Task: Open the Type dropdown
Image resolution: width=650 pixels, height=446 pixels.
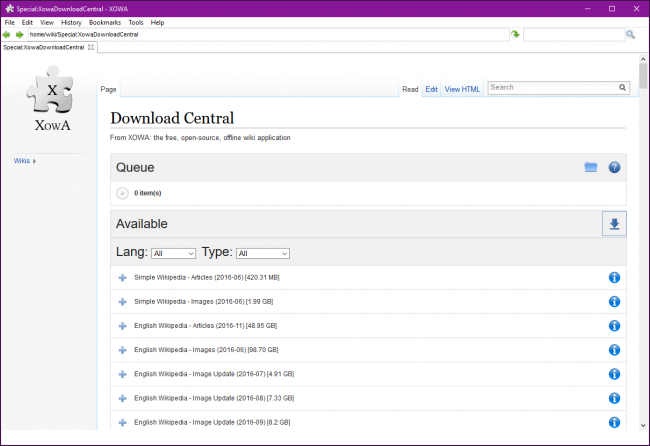Action: click(263, 253)
